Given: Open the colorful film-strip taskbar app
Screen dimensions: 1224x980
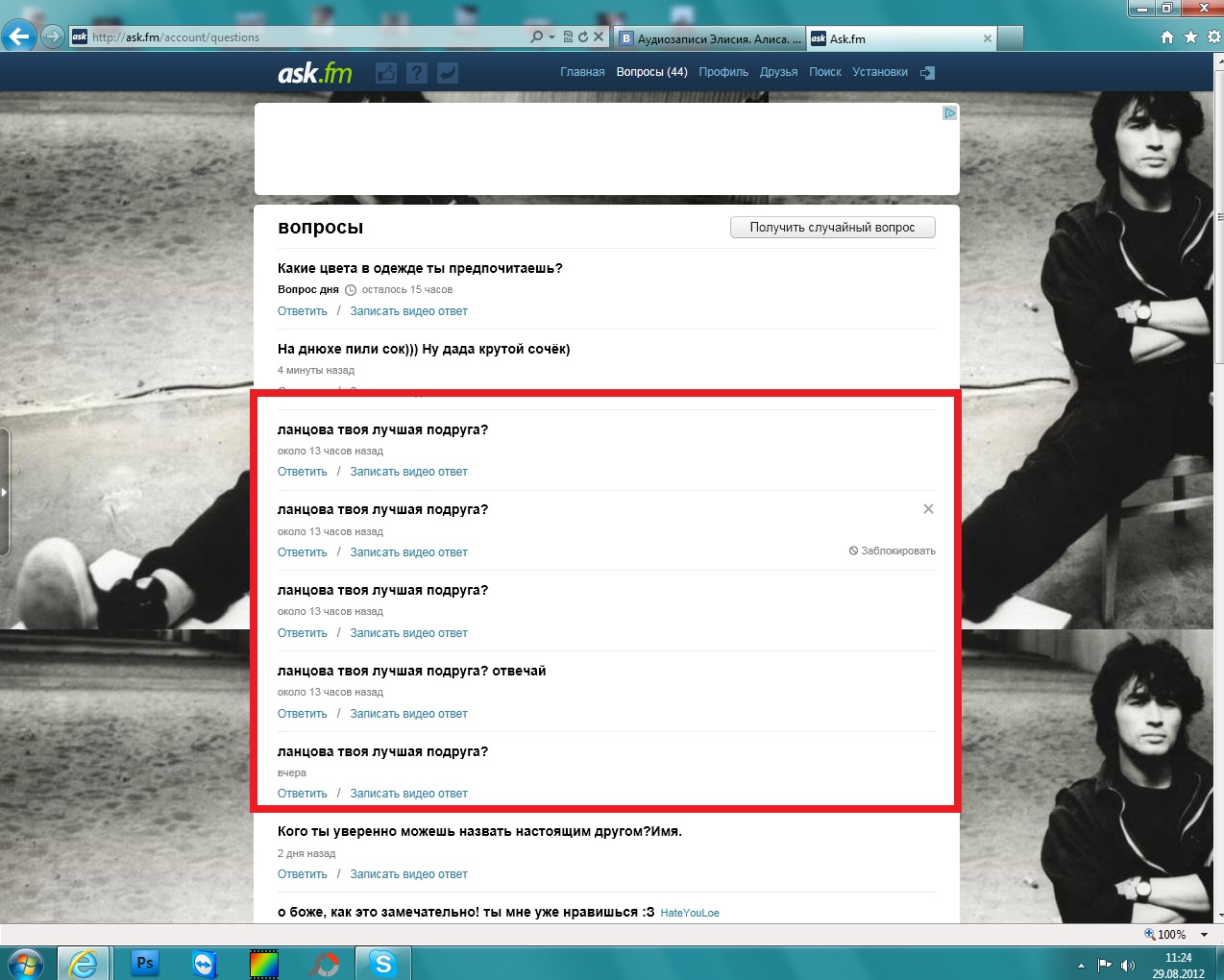Looking at the screenshot, I should click(264, 964).
